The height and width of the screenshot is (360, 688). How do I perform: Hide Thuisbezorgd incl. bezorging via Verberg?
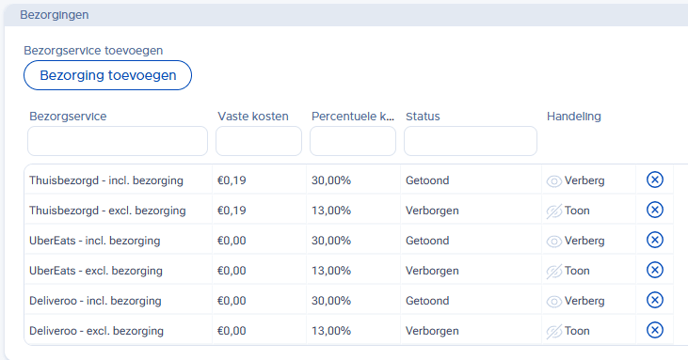(x=576, y=180)
